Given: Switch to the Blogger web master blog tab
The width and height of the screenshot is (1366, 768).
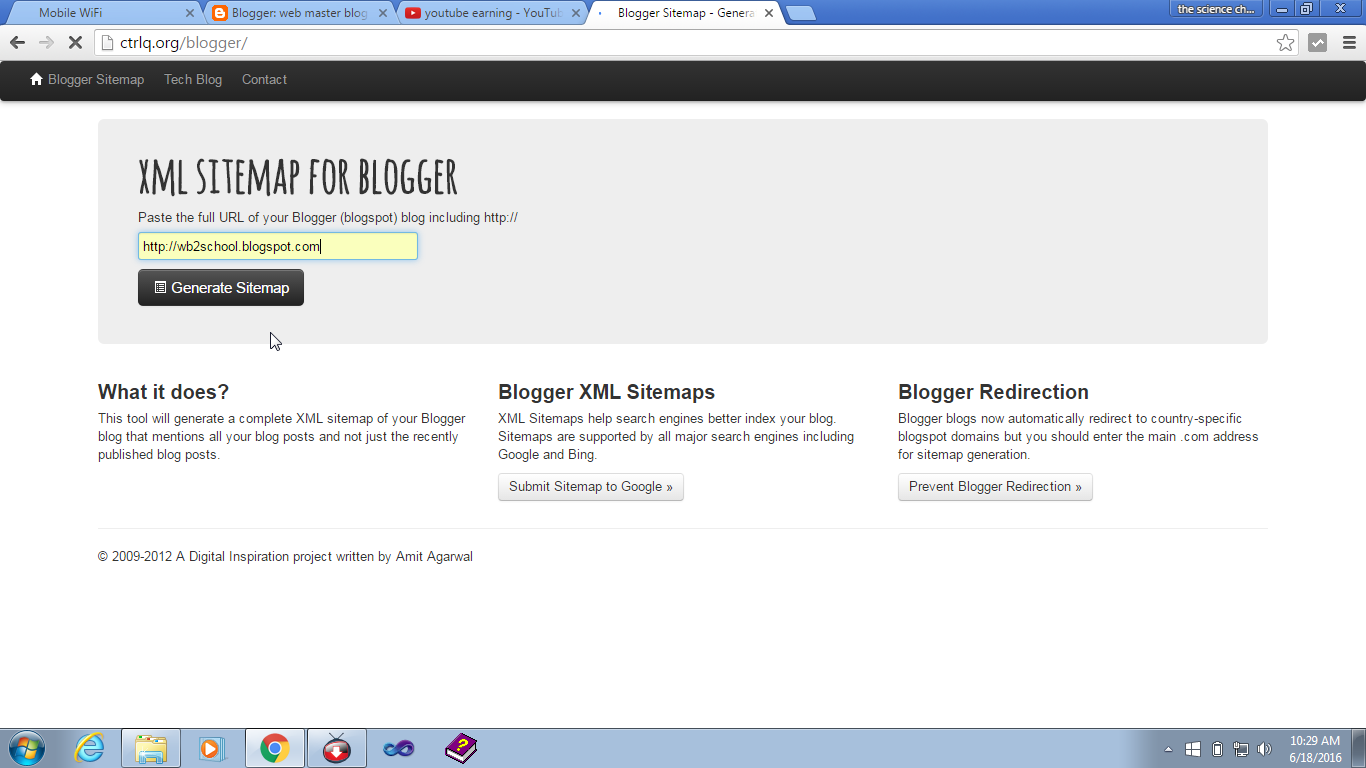Looking at the screenshot, I should [x=300, y=13].
